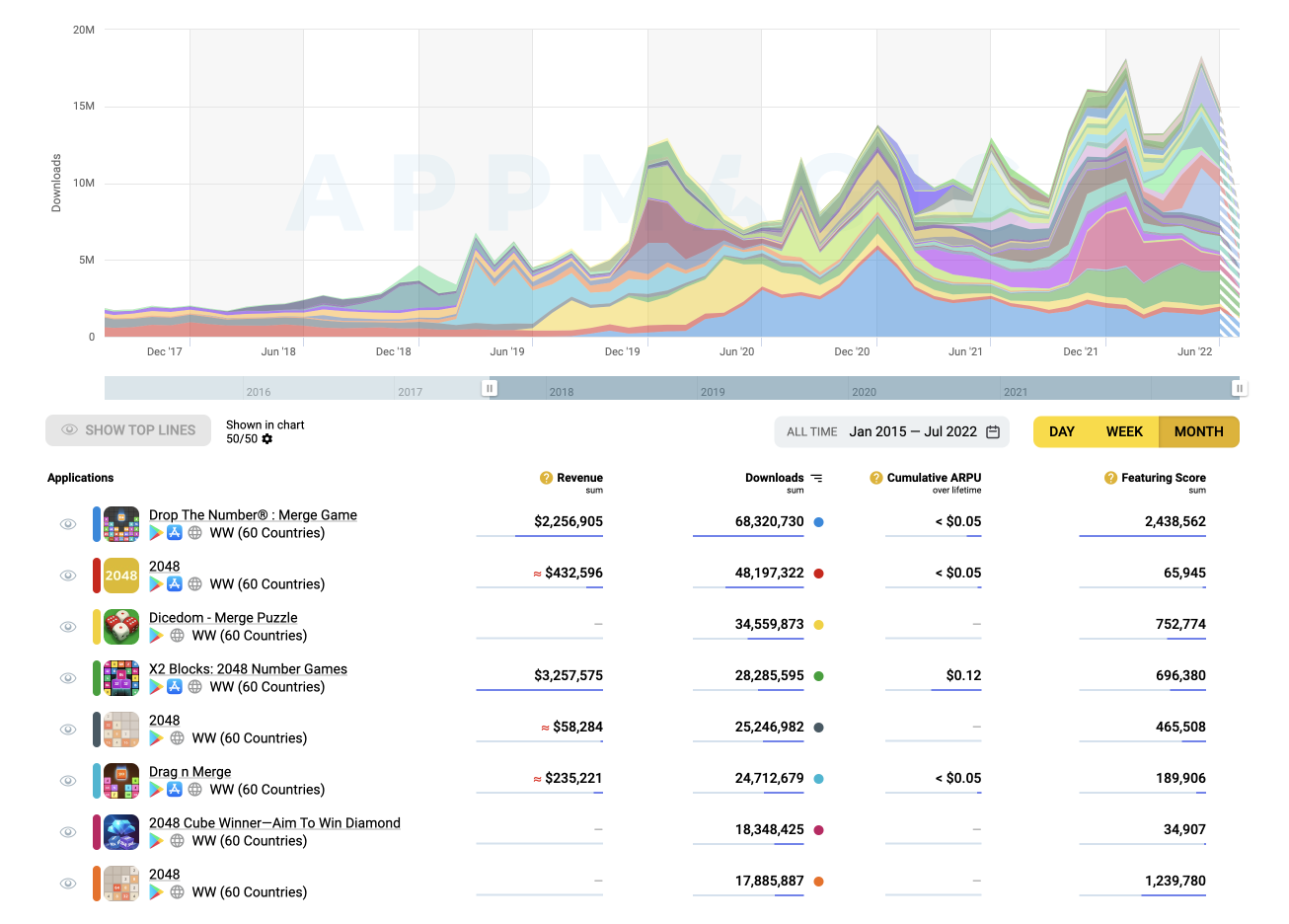This screenshot has width=1289, height=924.
Task: Click the Downloads sort icon
Action: click(x=816, y=478)
